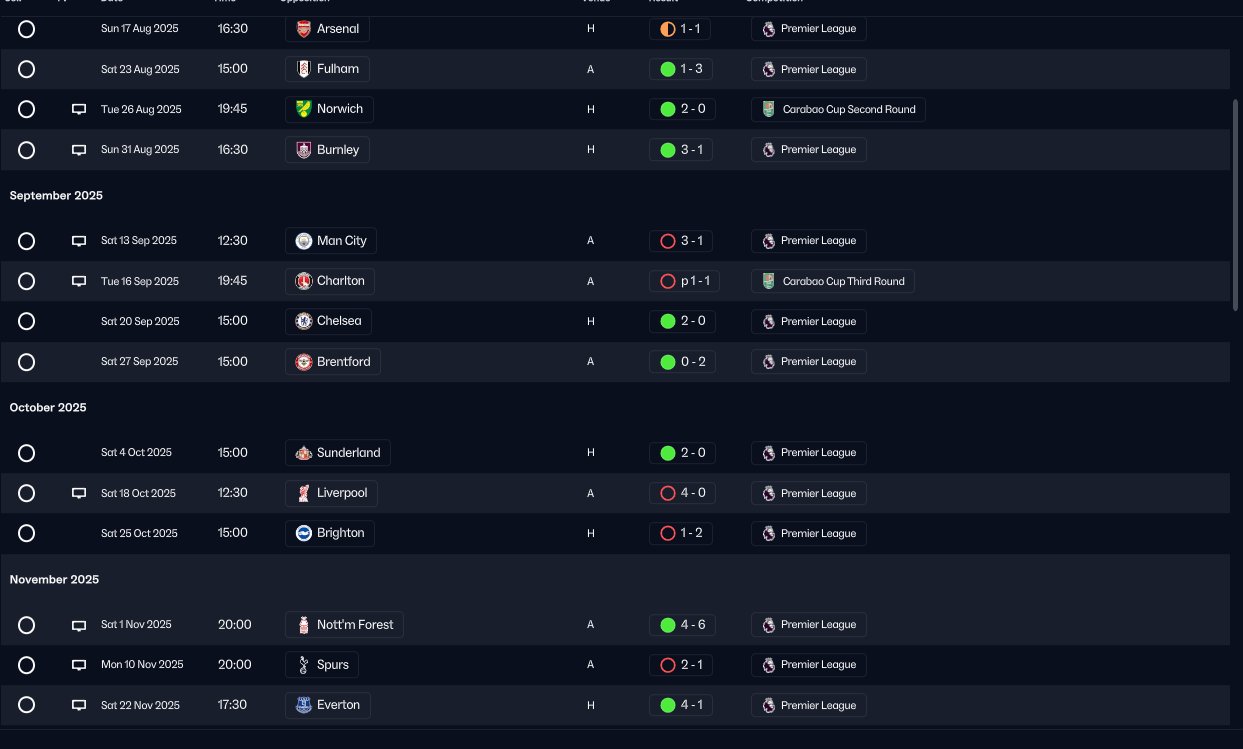Select the radio circle for Fulham fixture
Viewport: 1243px width, 749px height.
27,69
